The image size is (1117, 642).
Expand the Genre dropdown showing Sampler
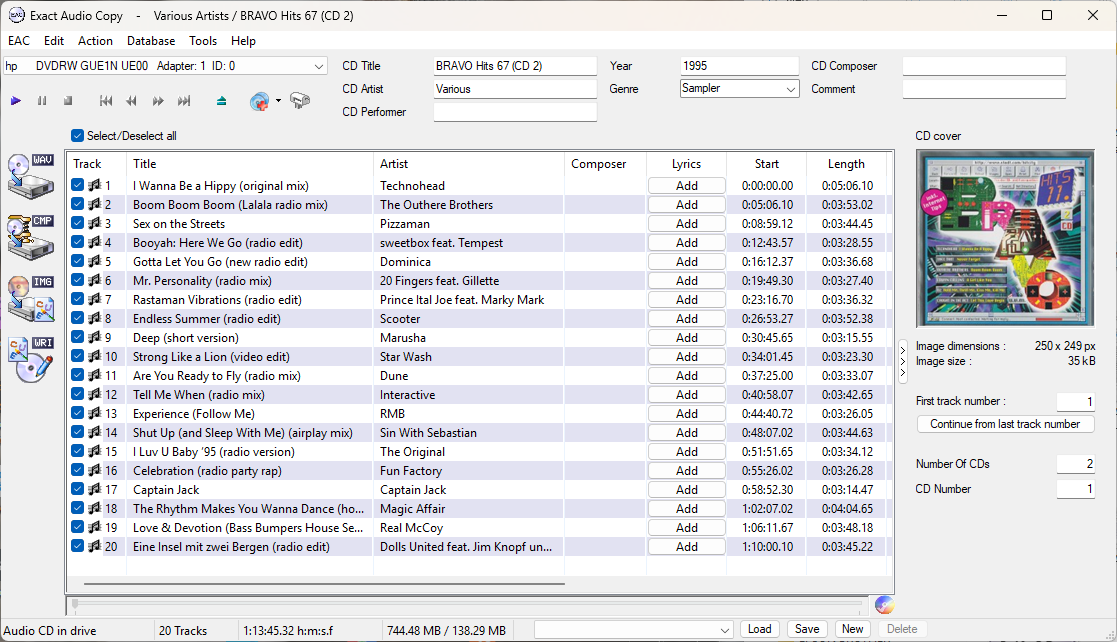click(x=791, y=89)
